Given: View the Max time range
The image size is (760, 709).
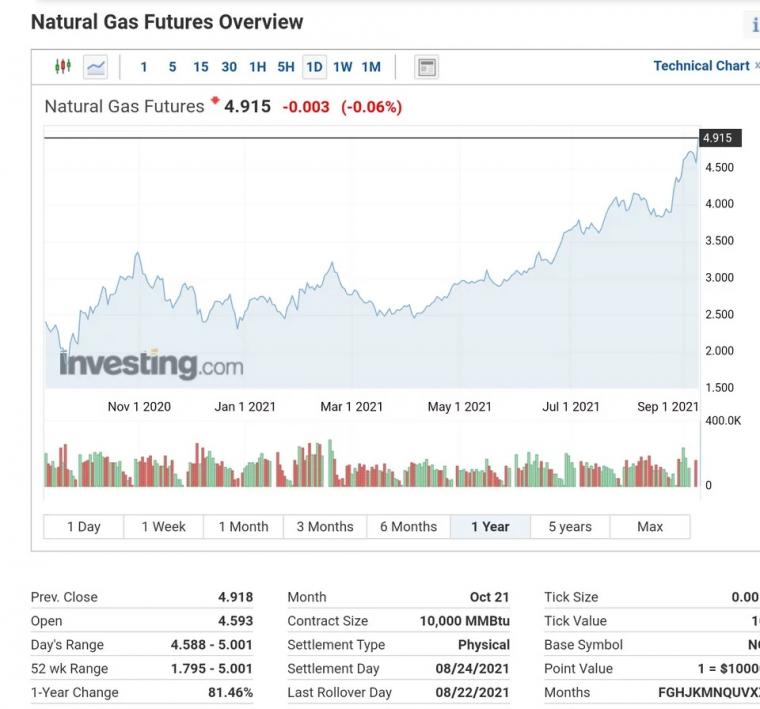Looking at the screenshot, I should coord(650,526).
